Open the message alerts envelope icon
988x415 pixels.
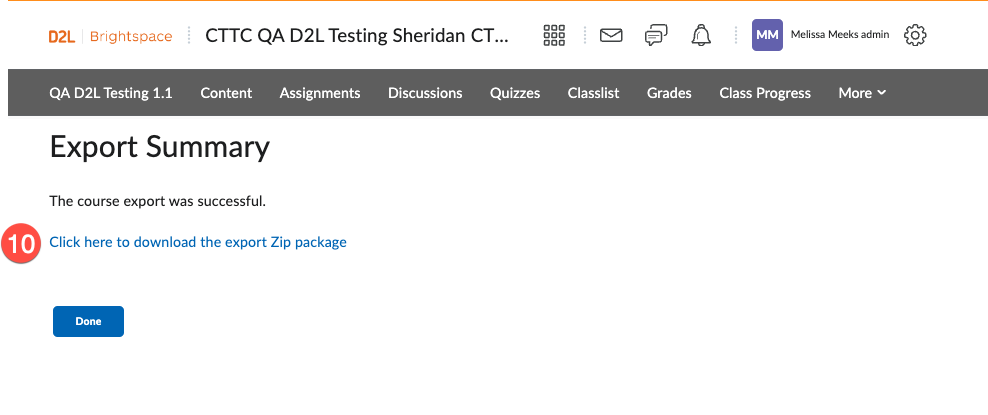click(611, 36)
